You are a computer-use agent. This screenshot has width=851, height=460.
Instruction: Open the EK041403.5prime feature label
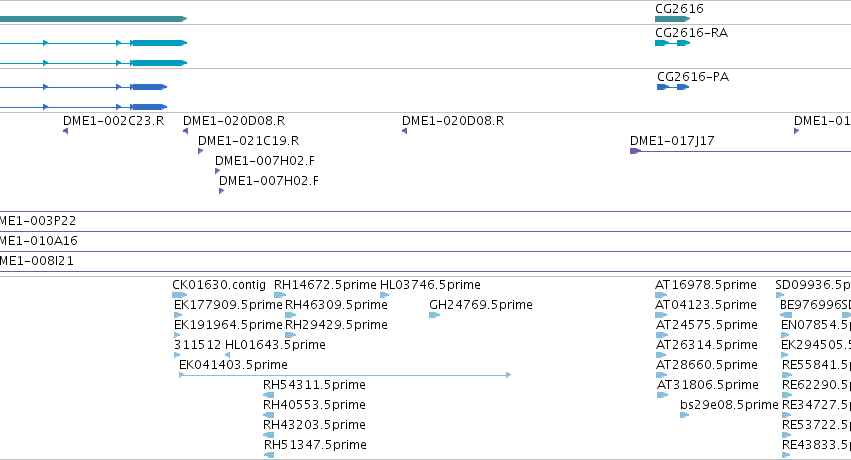point(233,365)
